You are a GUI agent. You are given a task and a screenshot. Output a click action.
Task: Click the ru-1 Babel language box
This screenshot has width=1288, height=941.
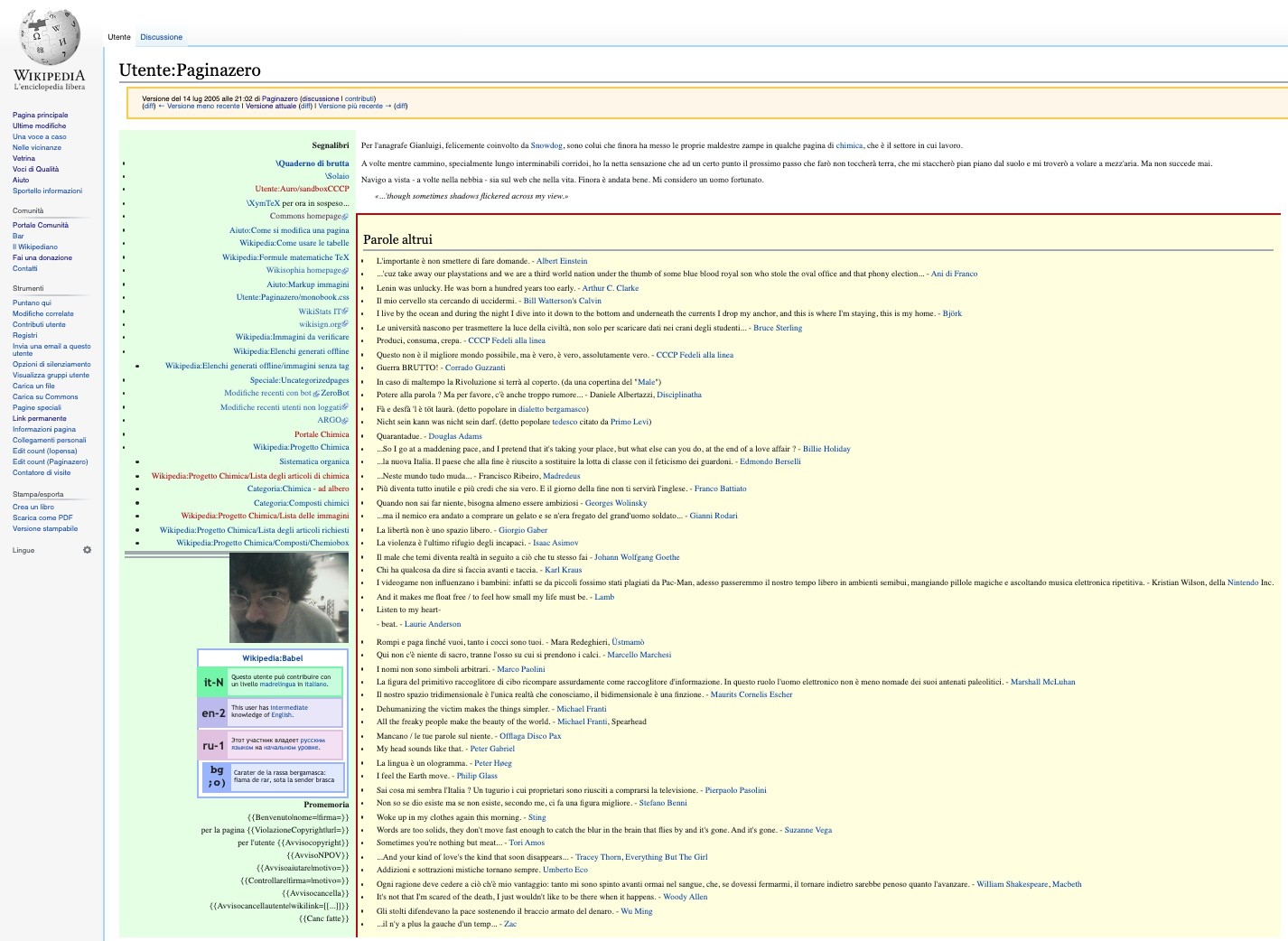pos(271,745)
